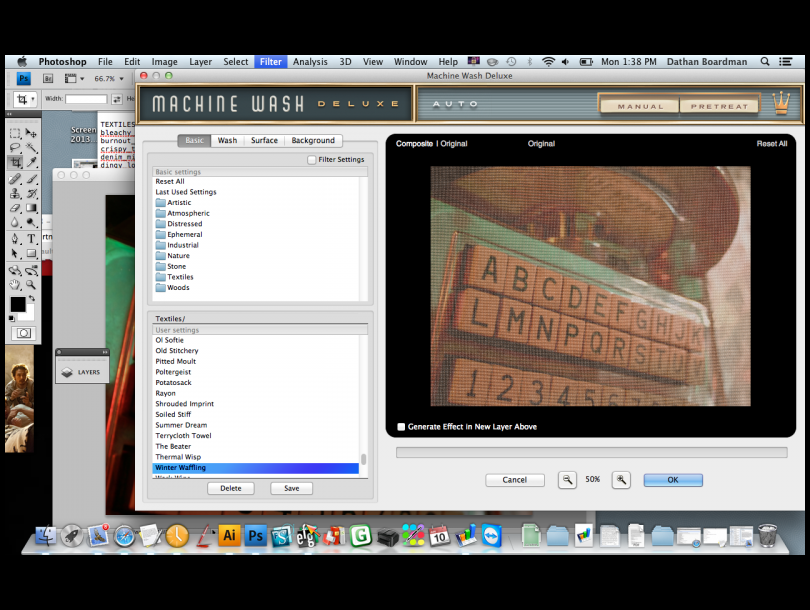810x610 pixels.
Task: Select the Clone Stamp tool
Action: [x=15, y=194]
